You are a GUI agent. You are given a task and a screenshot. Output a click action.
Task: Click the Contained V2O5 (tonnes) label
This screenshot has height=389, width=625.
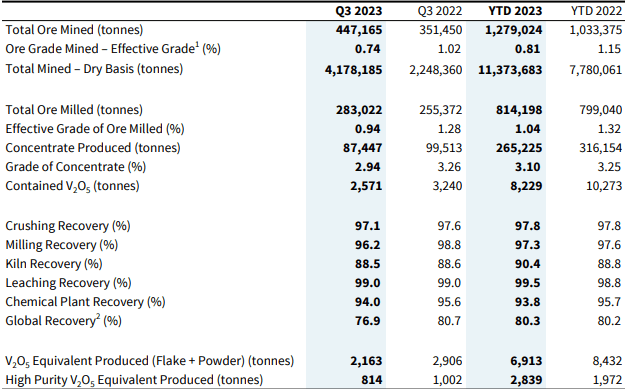tap(73, 186)
